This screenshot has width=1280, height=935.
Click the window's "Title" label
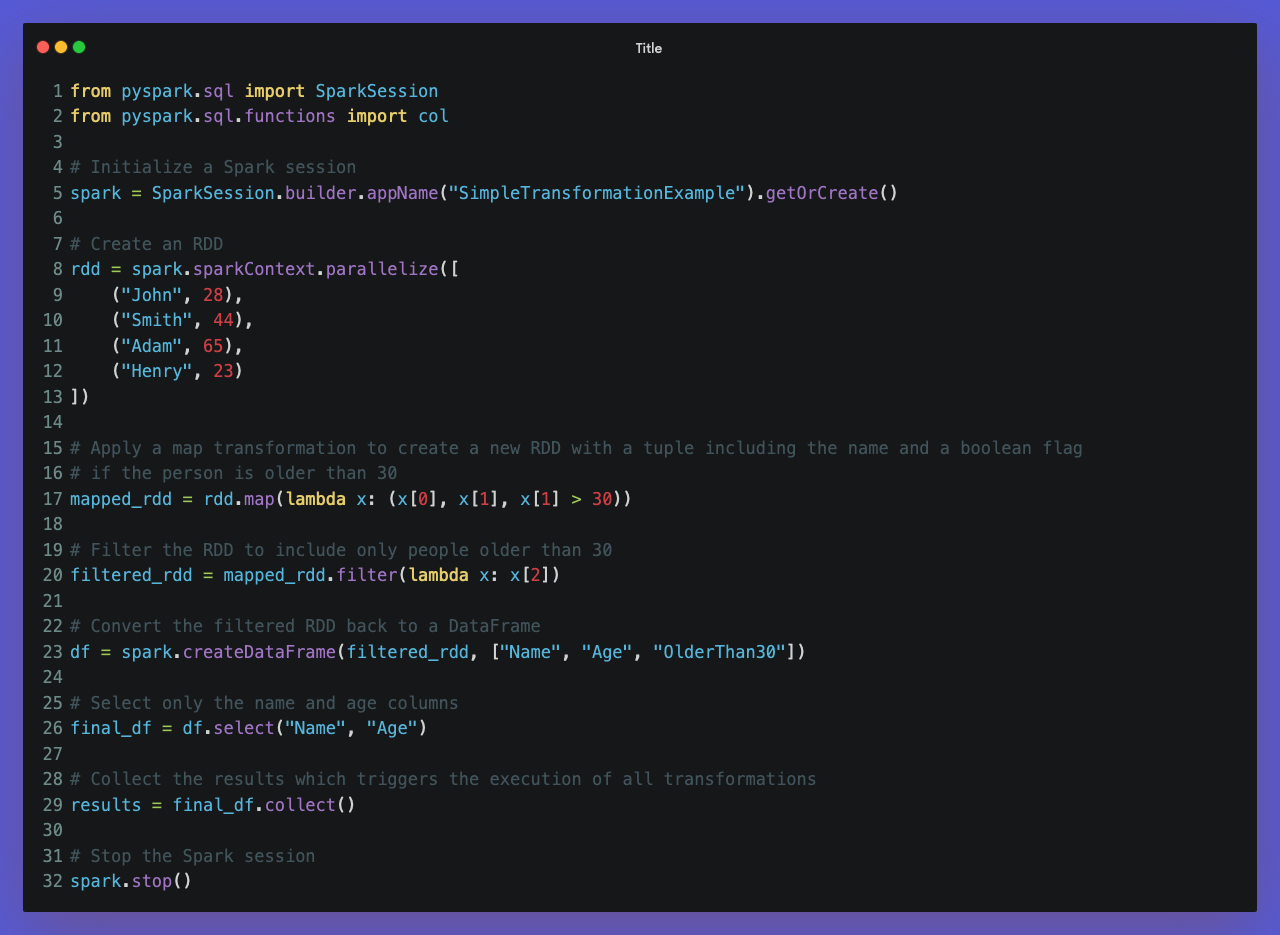click(x=649, y=48)
